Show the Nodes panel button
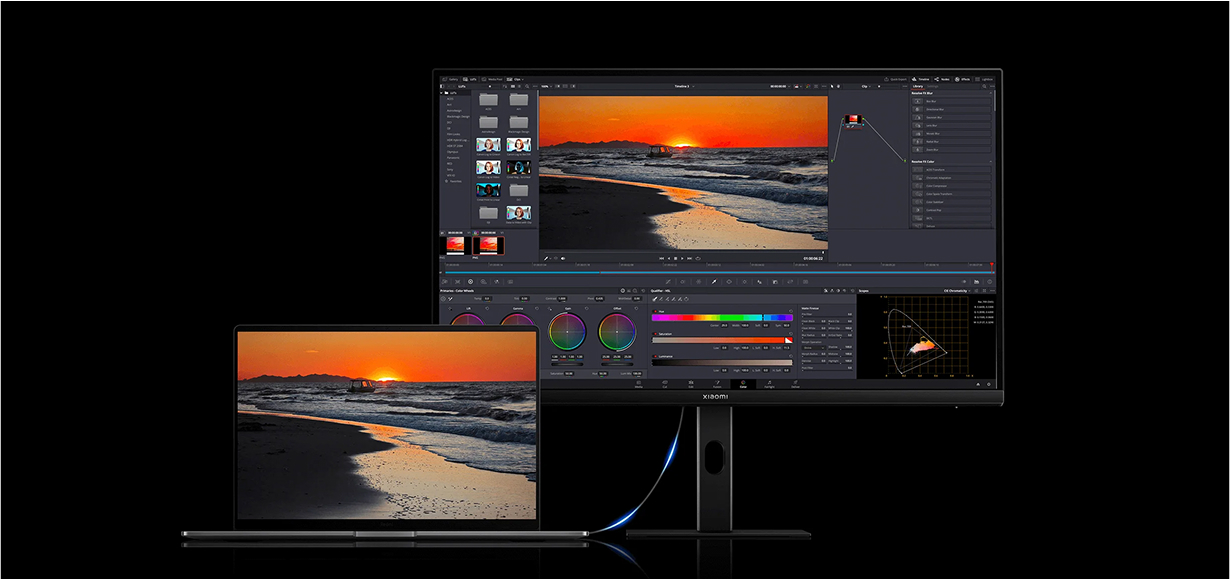Screen dimensions: 1230x580 coord(941,78)
